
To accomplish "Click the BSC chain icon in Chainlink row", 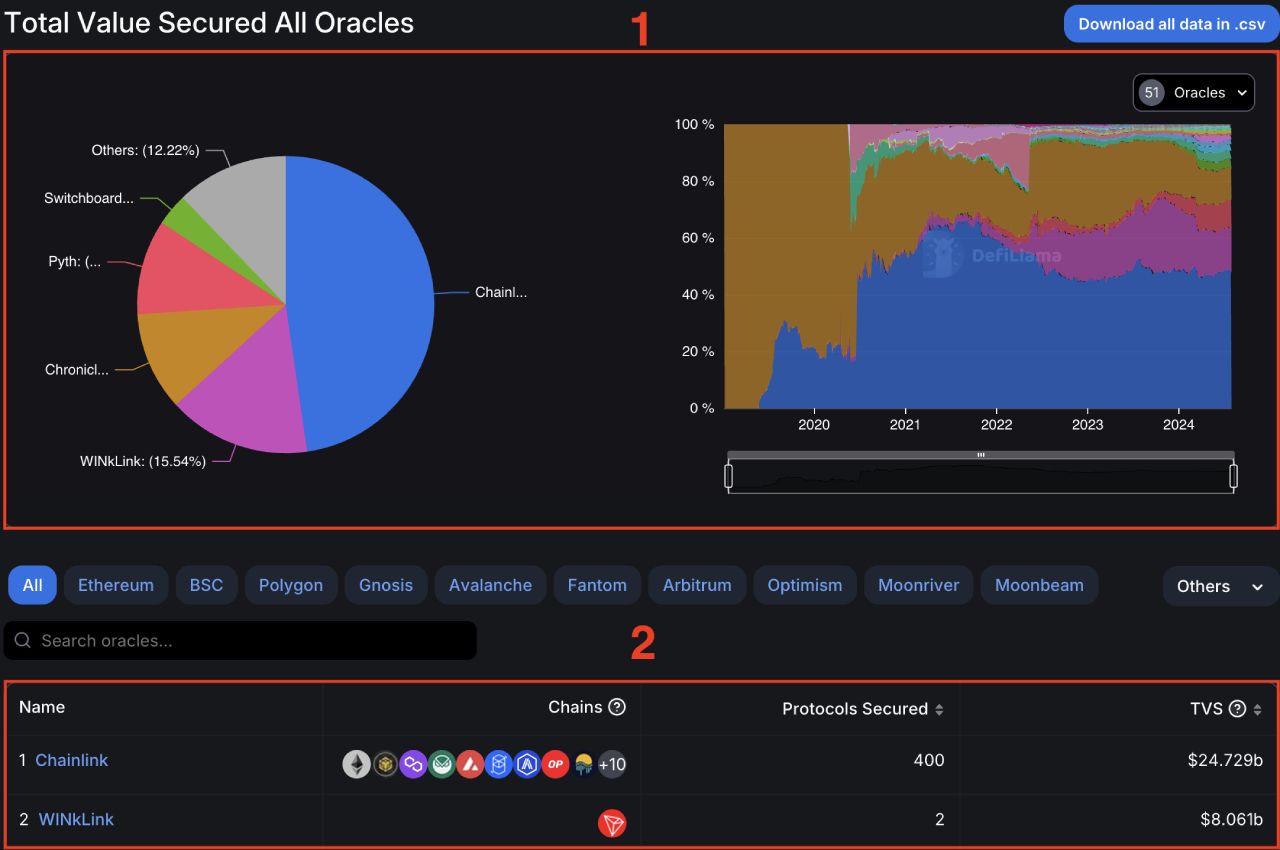I will pyautogui.click(x=385, y=765).
